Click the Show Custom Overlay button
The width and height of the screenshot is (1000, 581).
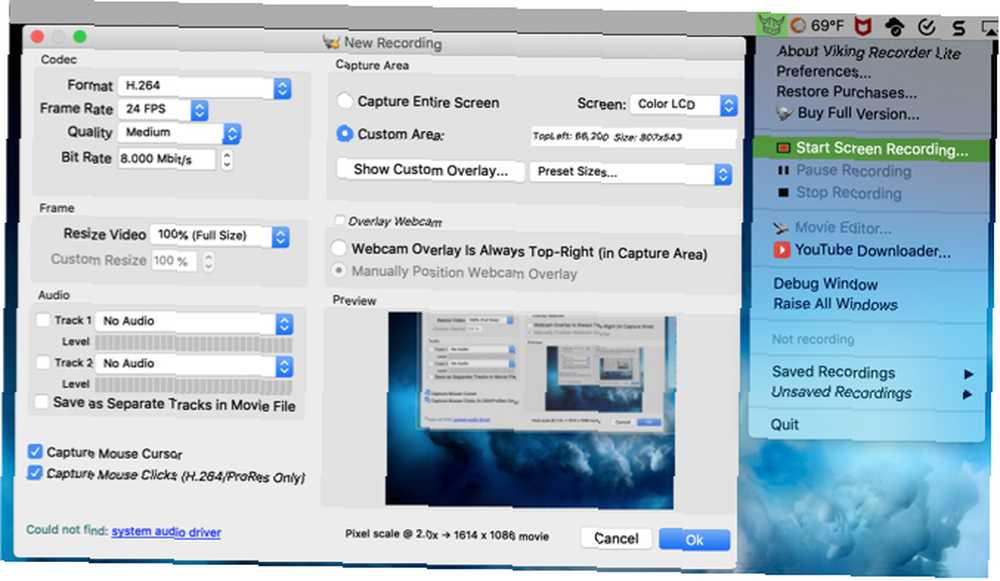pos(430,170)
